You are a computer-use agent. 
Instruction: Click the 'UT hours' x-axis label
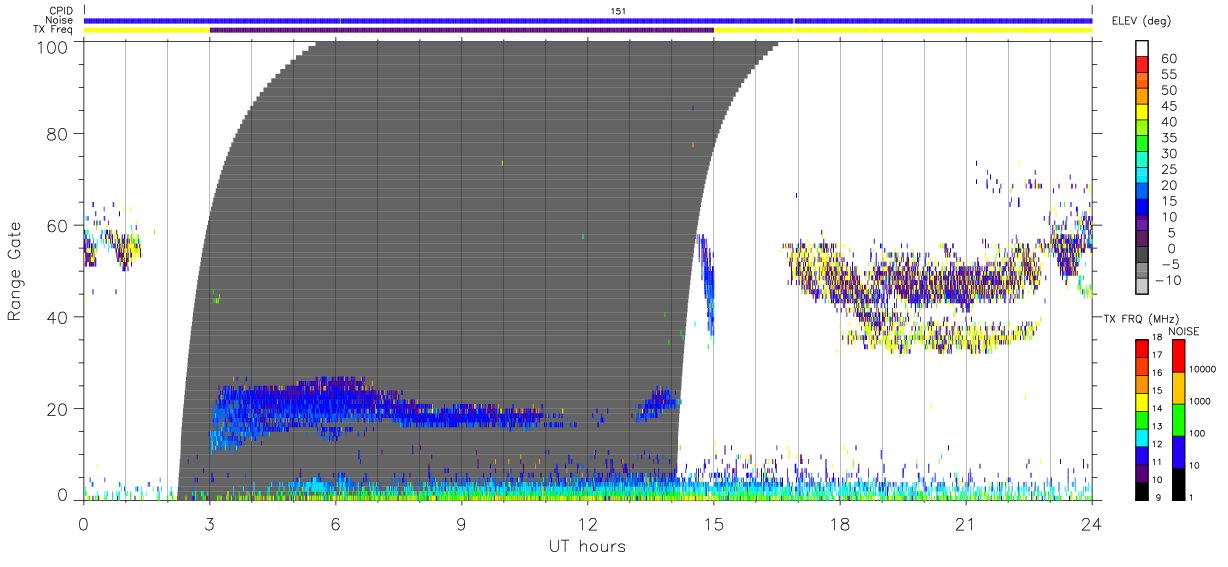coord(587,546)
